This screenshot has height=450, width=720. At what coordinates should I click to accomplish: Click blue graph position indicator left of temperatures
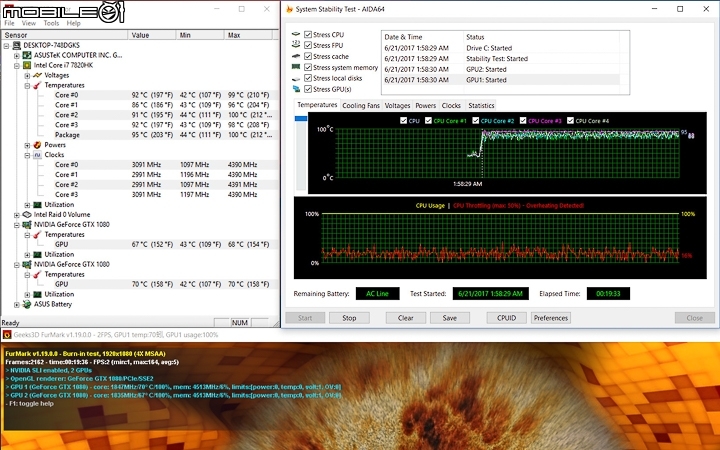pyautogui.click(x=301, y=118)
